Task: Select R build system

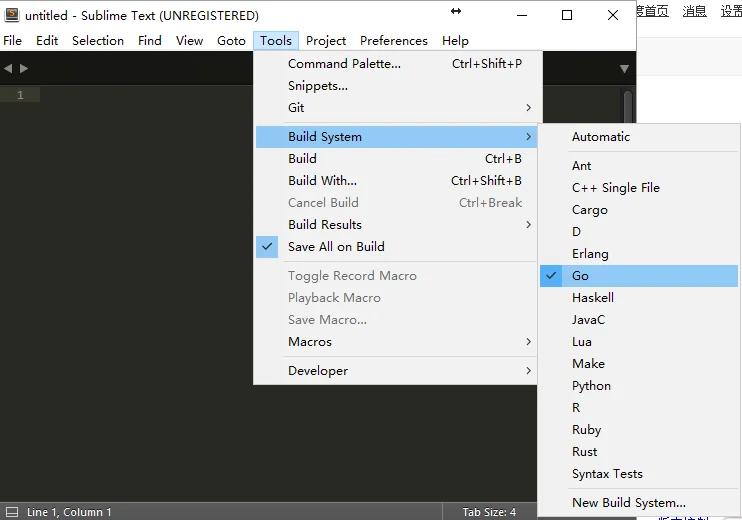Action: (x=639, y=407)
